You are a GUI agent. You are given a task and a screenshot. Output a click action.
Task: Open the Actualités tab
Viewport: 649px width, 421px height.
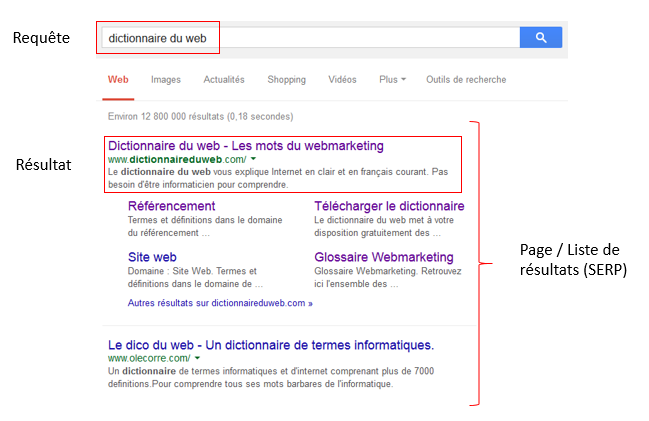pyautogui.click(x=224, y=79)
